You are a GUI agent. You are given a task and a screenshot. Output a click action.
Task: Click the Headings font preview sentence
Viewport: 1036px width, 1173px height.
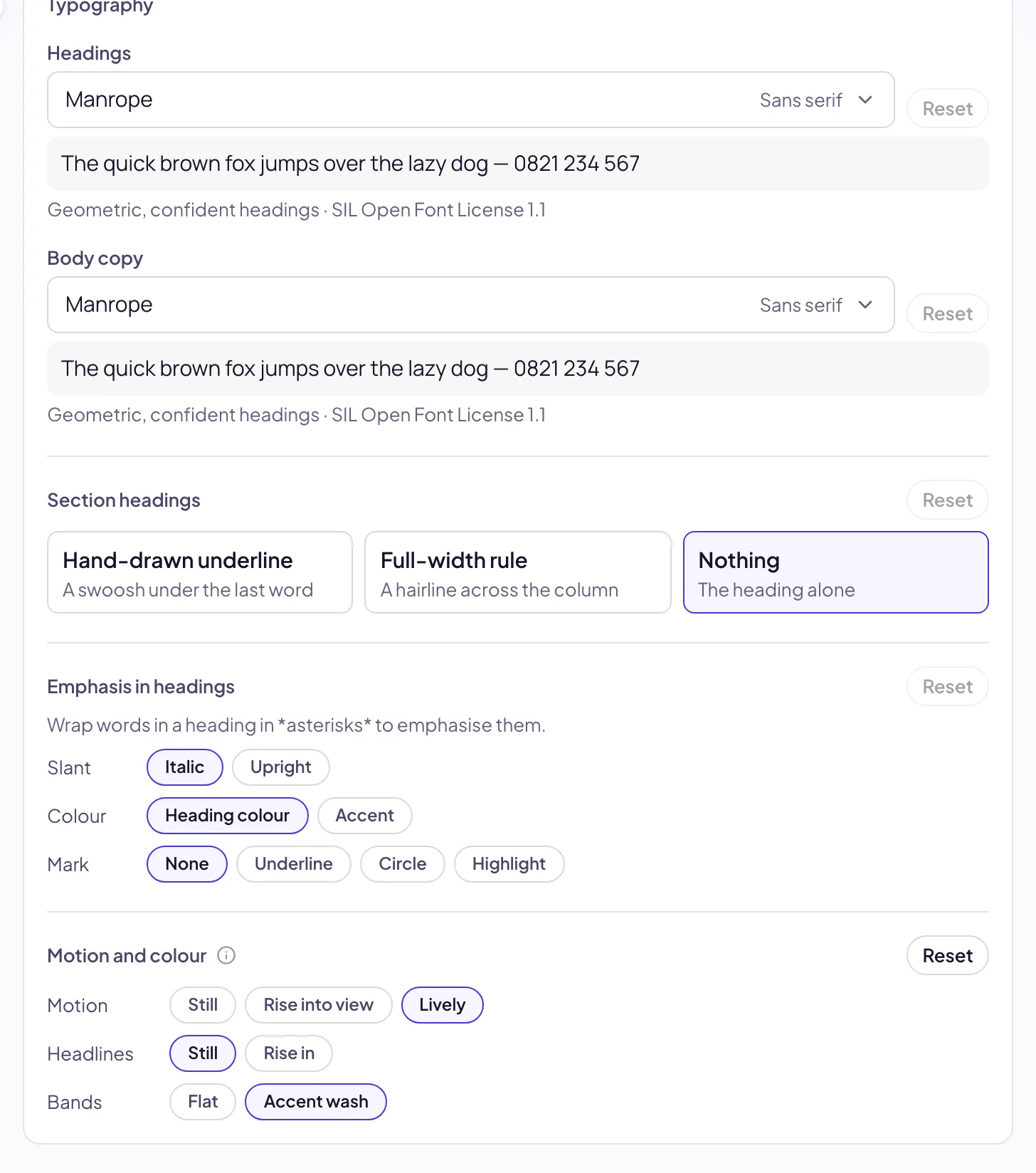(x=350, y=164)
